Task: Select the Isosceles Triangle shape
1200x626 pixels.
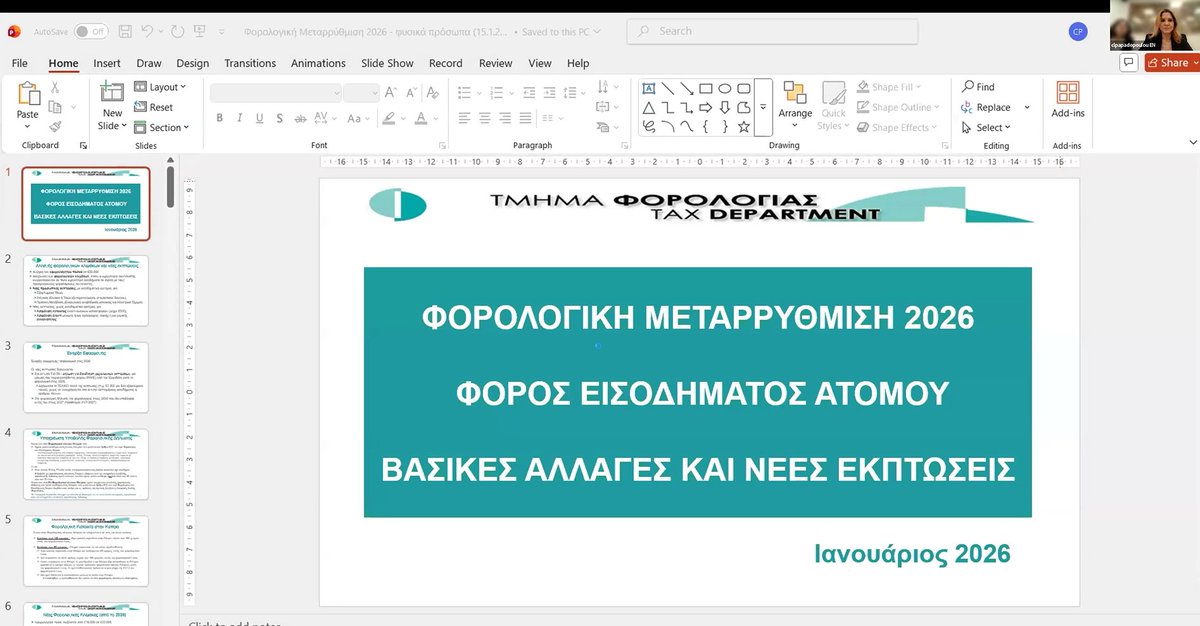Action: 649,107
